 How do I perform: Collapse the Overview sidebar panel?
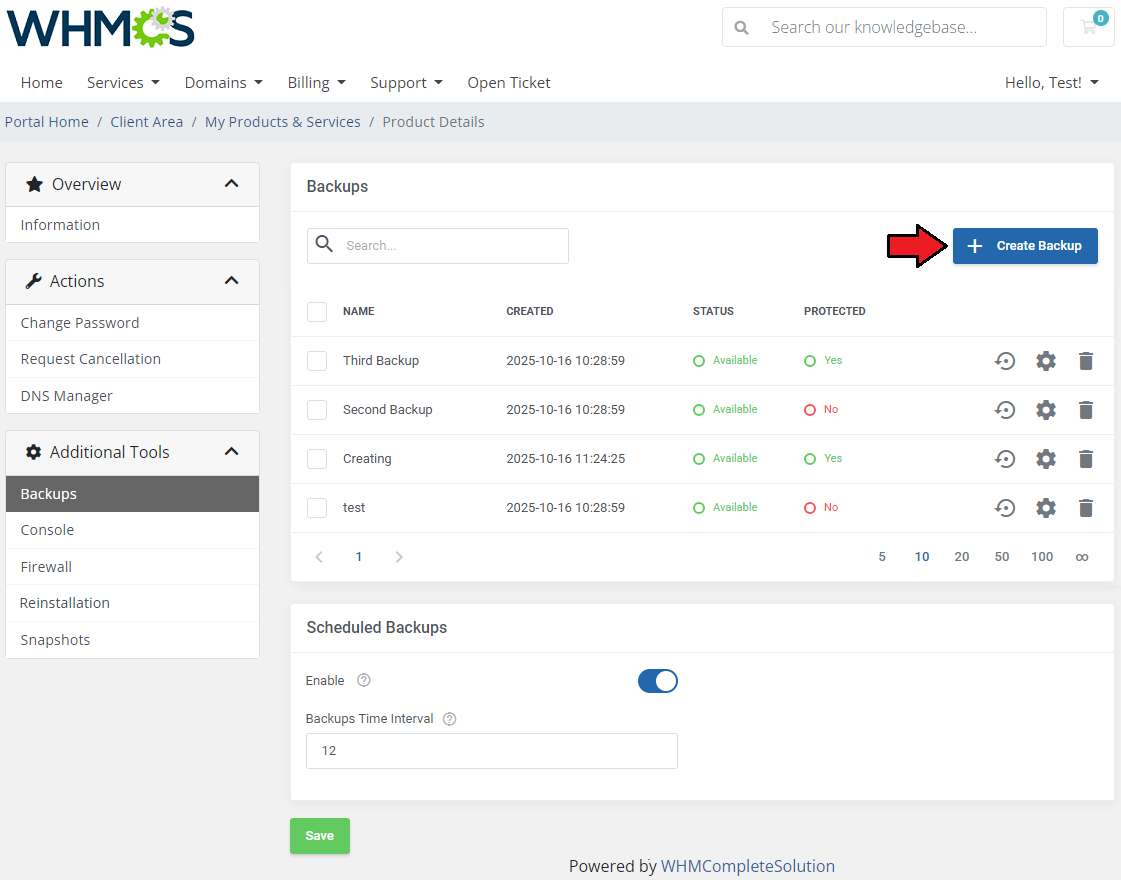click(x=231, y=184)
